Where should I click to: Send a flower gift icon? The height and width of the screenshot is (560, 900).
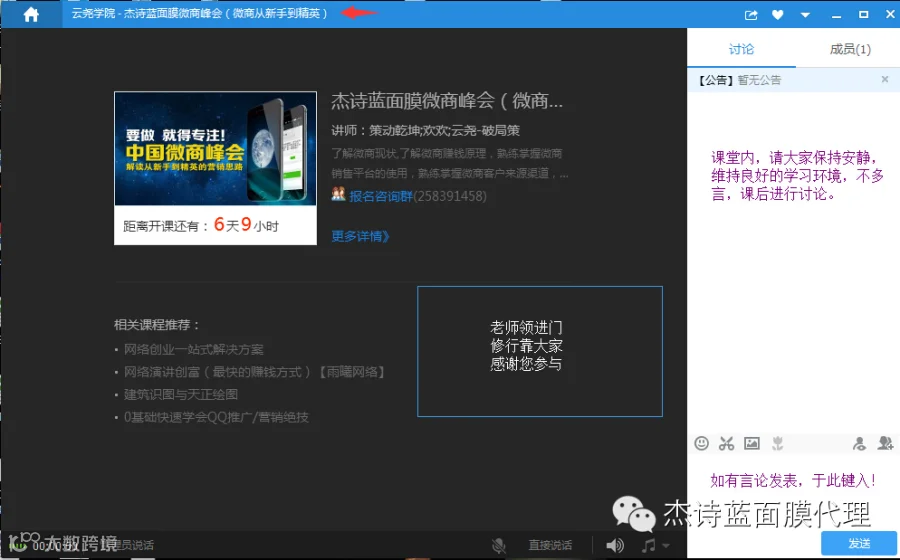pos(778,443)
